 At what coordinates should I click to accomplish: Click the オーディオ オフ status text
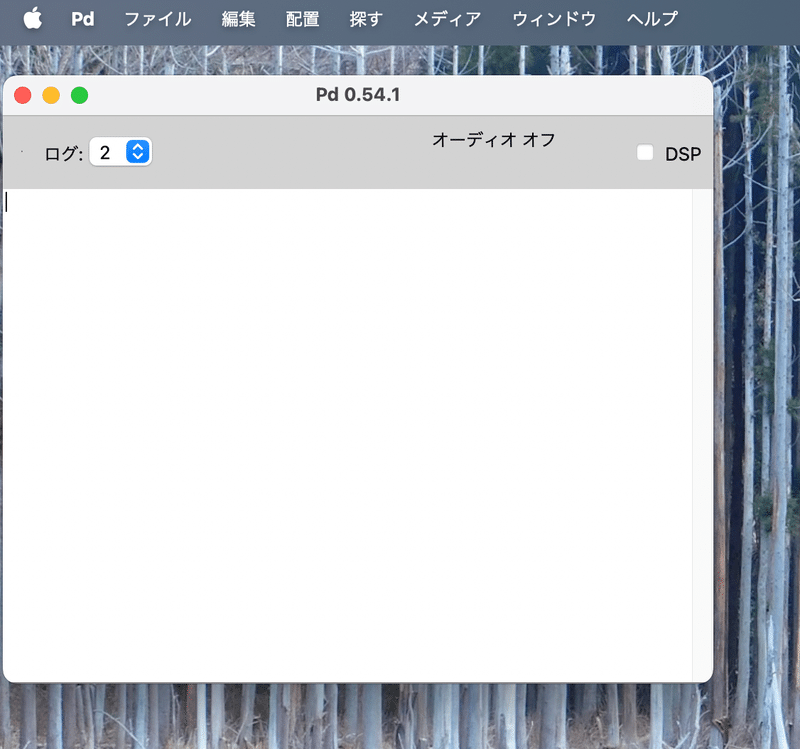495,140
